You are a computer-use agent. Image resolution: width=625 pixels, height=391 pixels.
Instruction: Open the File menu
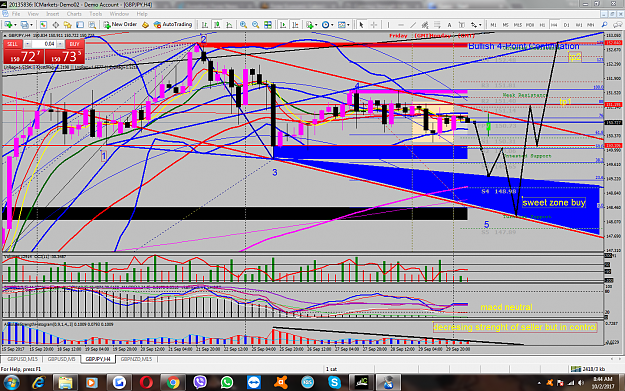tap(16, 14)
